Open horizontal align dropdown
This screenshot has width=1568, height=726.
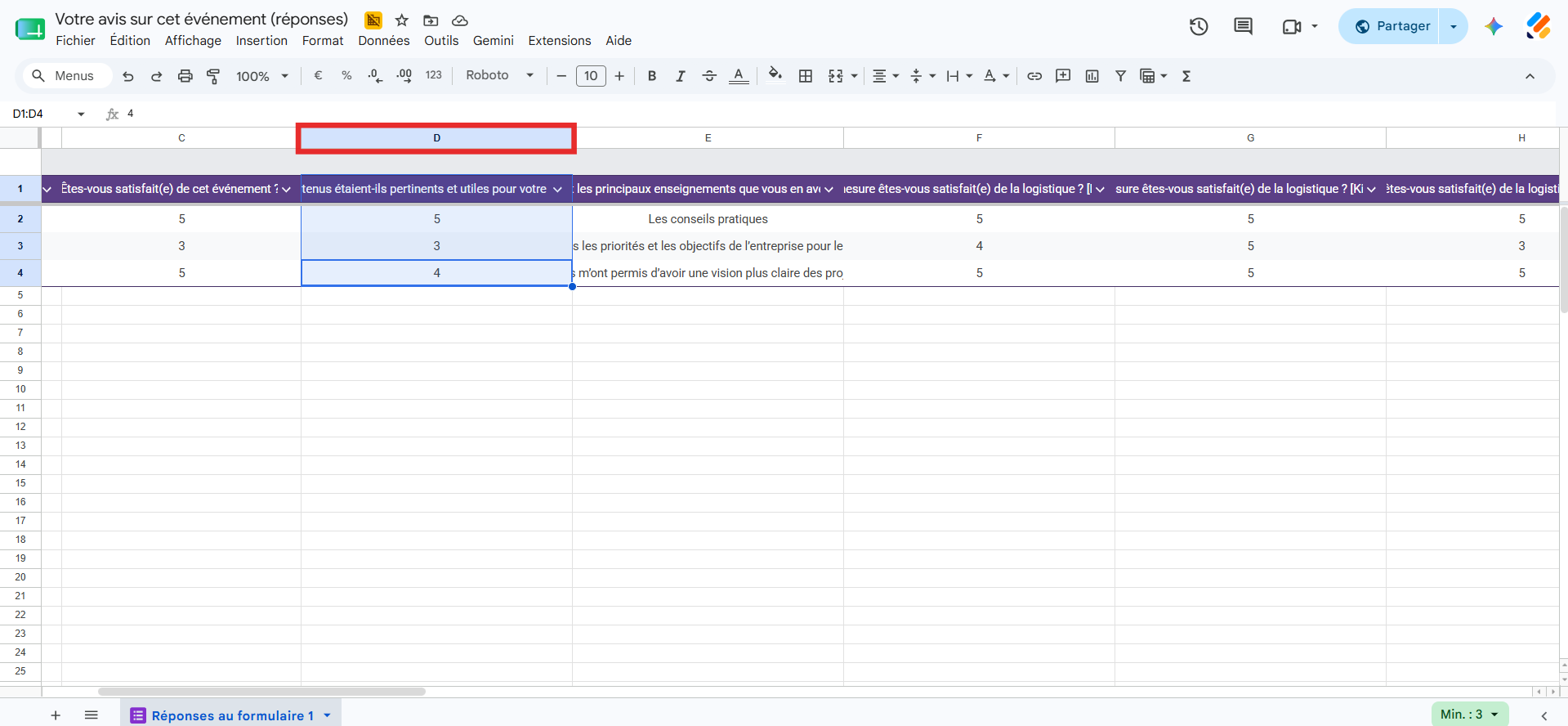pyautogui.click(x=886, y=76)
